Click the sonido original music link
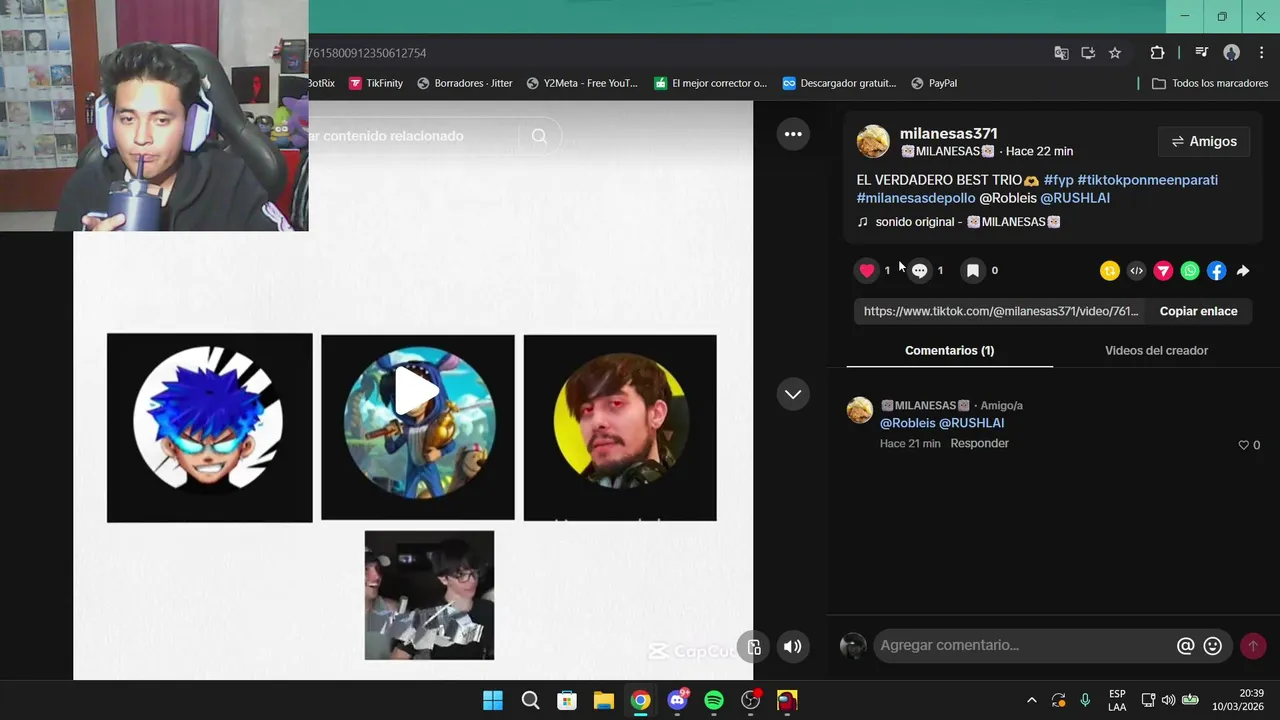Screen dimensions: 1280x720 point(958,222)
